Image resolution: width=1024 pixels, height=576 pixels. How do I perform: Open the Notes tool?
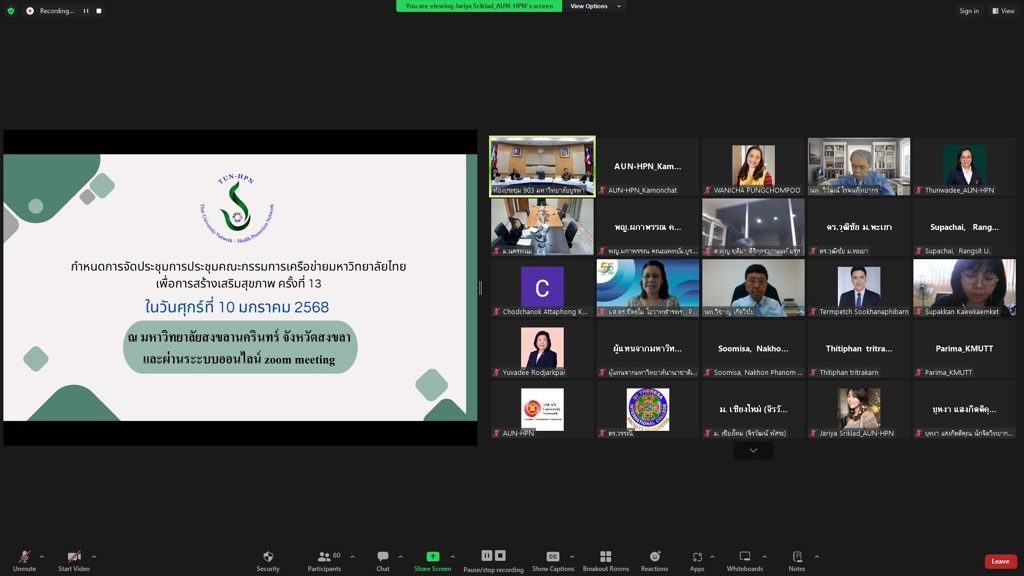[797, 558]
